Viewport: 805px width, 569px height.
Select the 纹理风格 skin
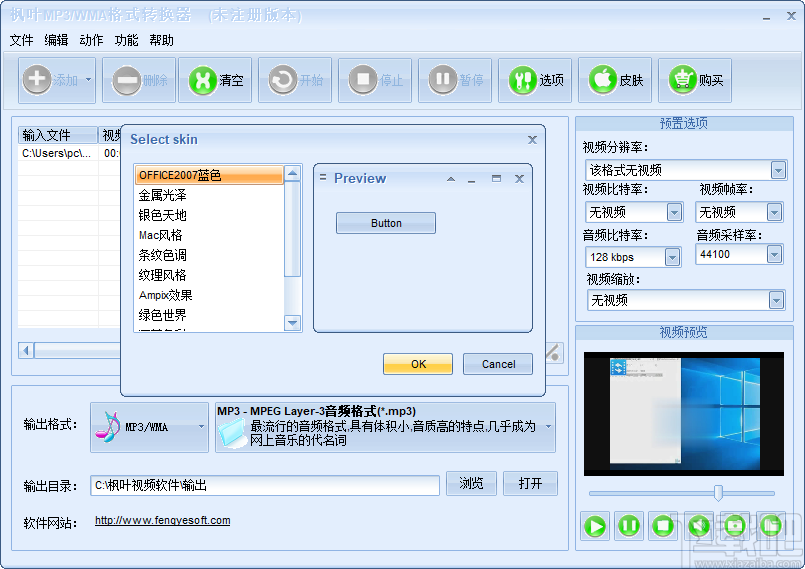click(x=209, y=275)
